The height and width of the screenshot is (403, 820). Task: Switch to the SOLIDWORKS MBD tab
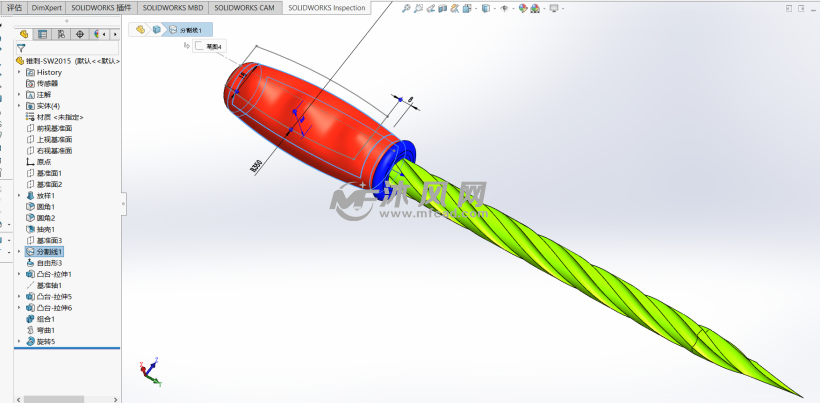(173, 8)
